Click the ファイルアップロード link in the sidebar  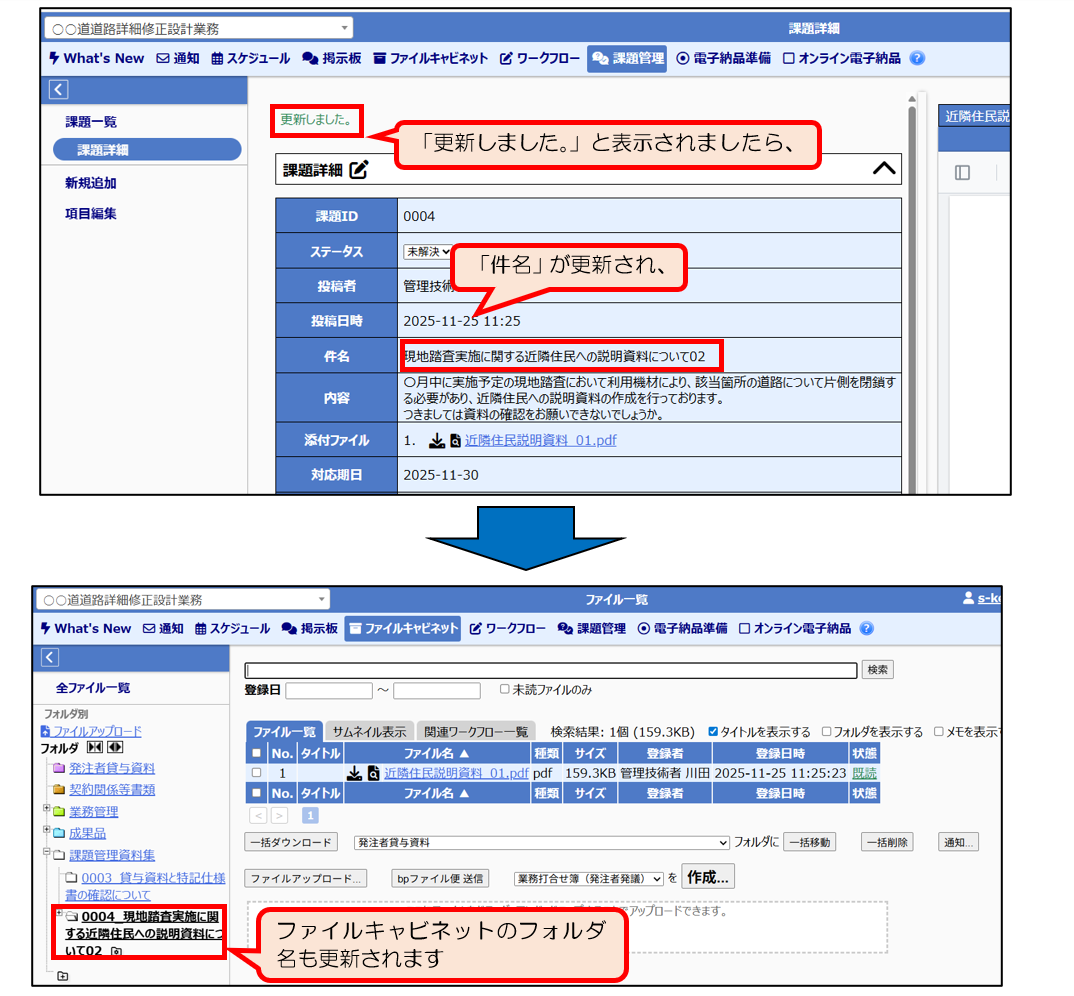coord(97,731)
